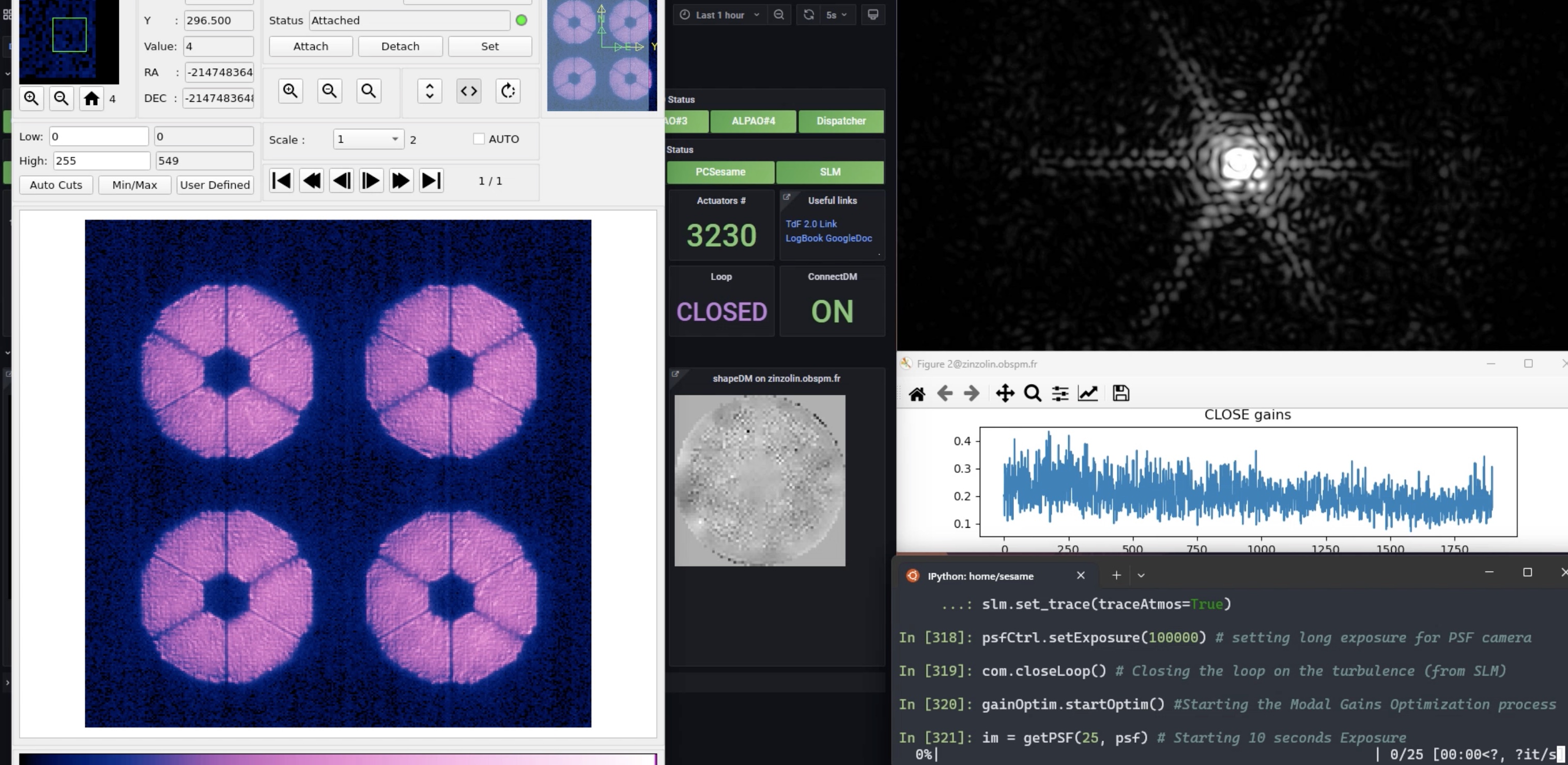The image size is (1568, 765).
Task: Open a new terminal tab
Action: [1116, 575]
